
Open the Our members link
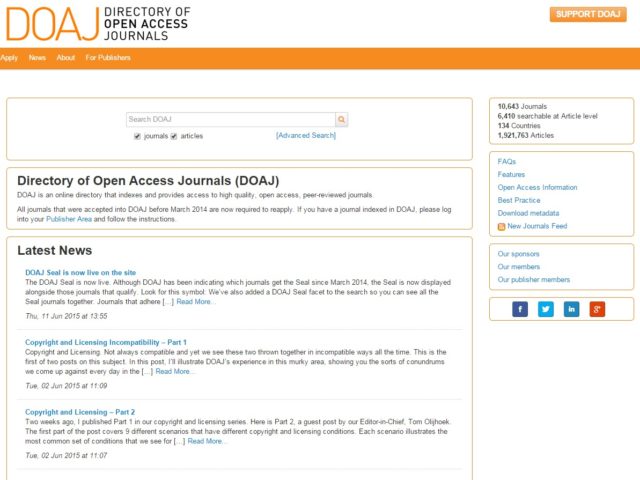518,267
